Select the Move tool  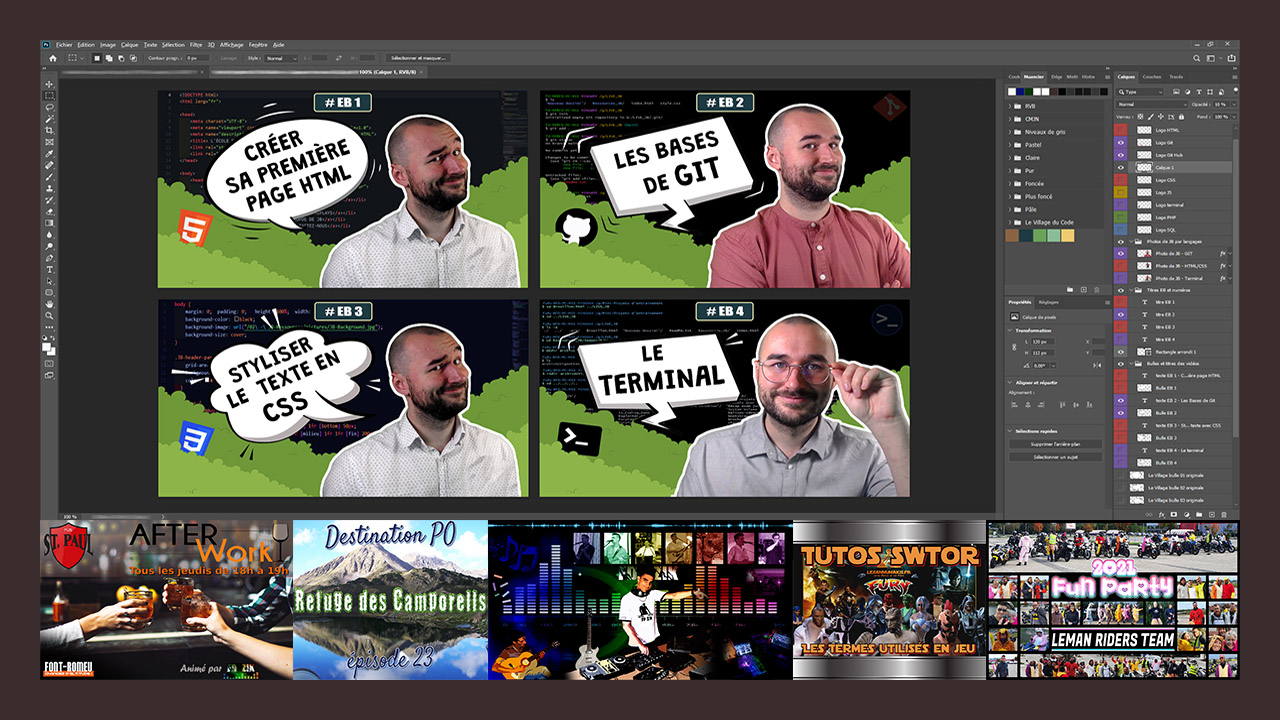(49, 84)
